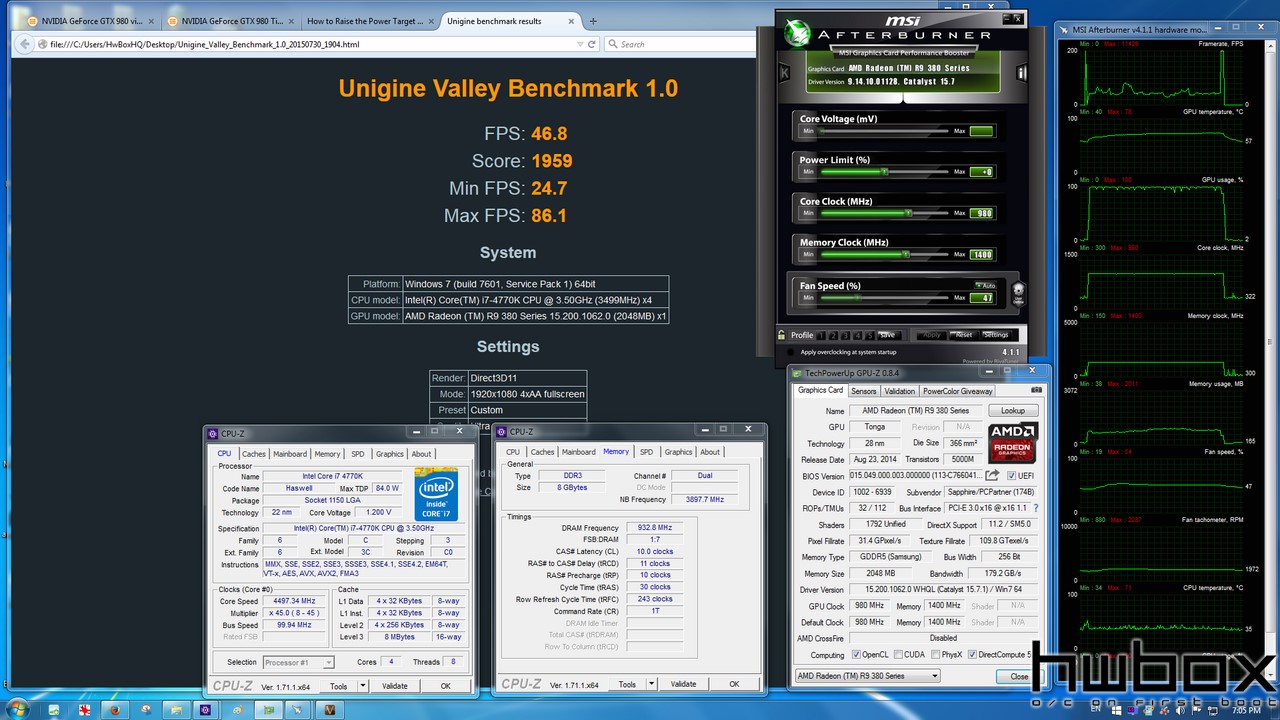Click the Core Clock slider handle
The width and height of the screenshot is (1280, 720).
(x=908, y=213)
